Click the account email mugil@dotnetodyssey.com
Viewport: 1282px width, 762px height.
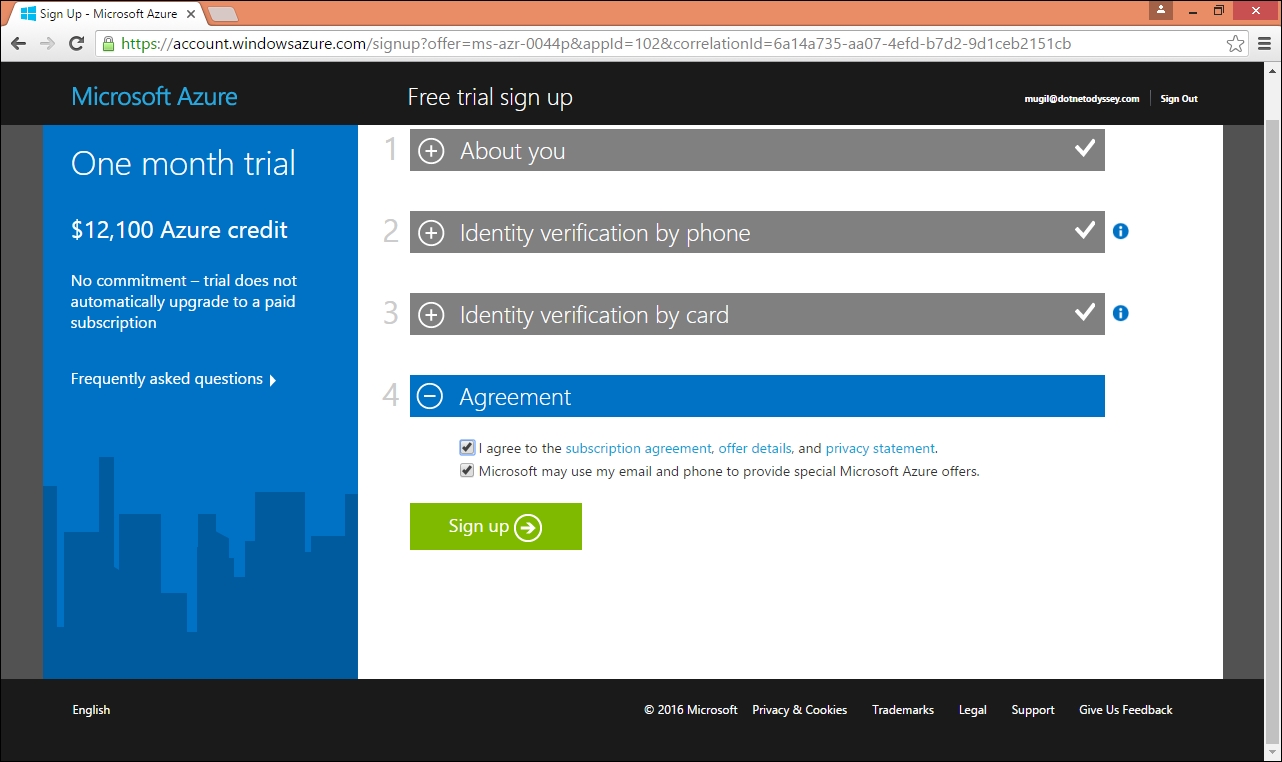click(x=1082, y=99)
